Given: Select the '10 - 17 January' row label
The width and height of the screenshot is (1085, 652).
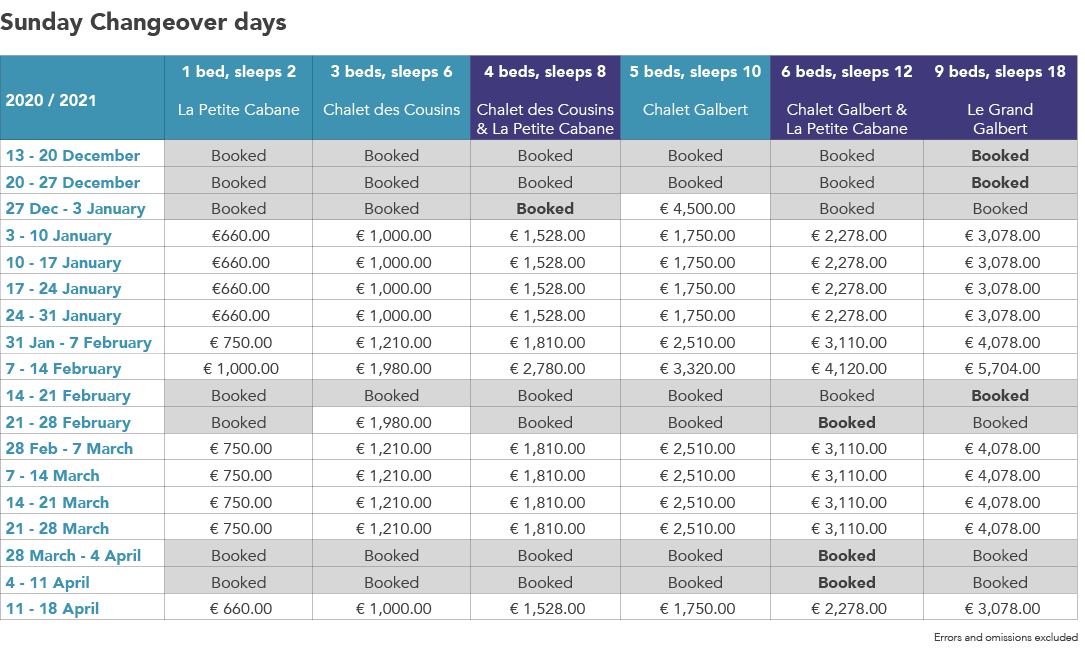Looking at the screenshot, I should (x=63, y=262).
